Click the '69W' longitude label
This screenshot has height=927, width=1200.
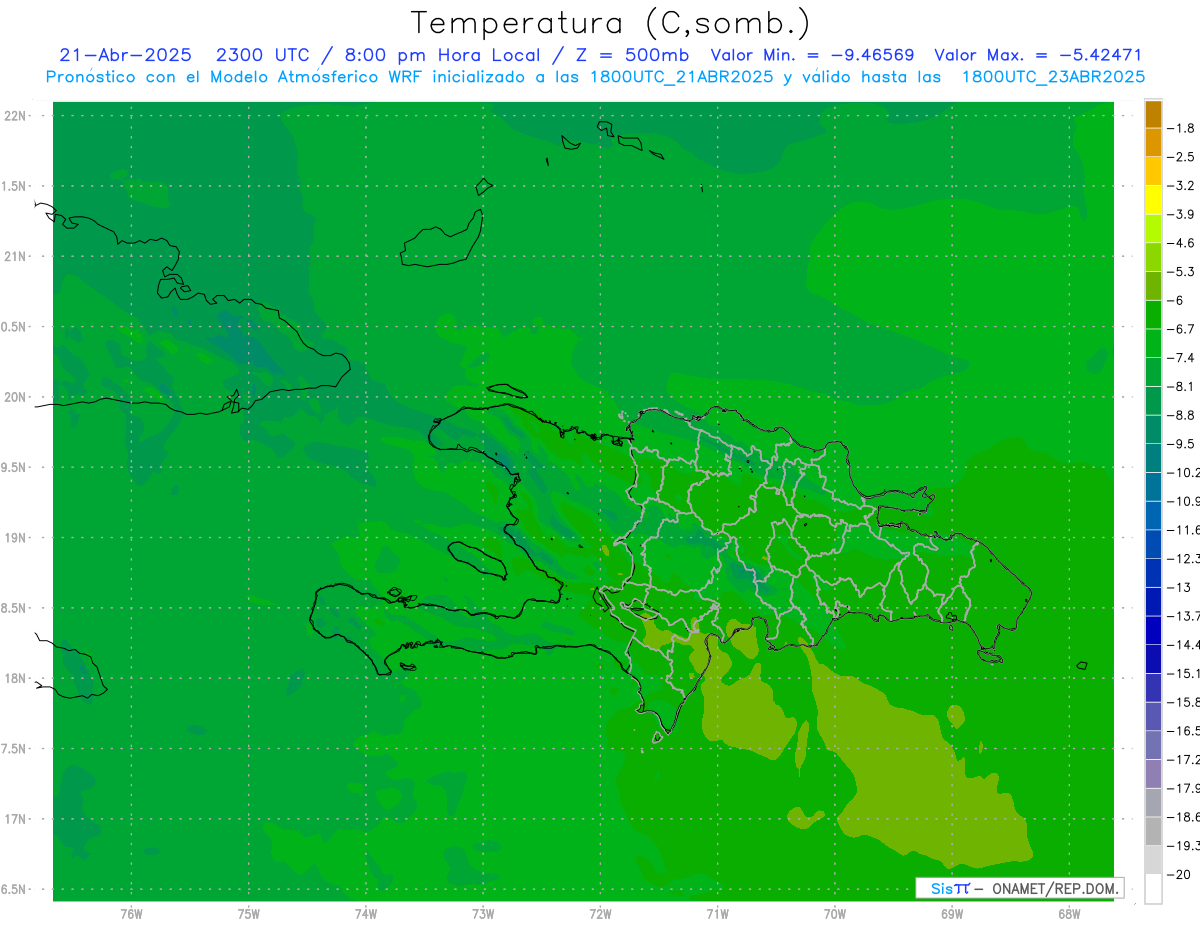pos(952,913)
